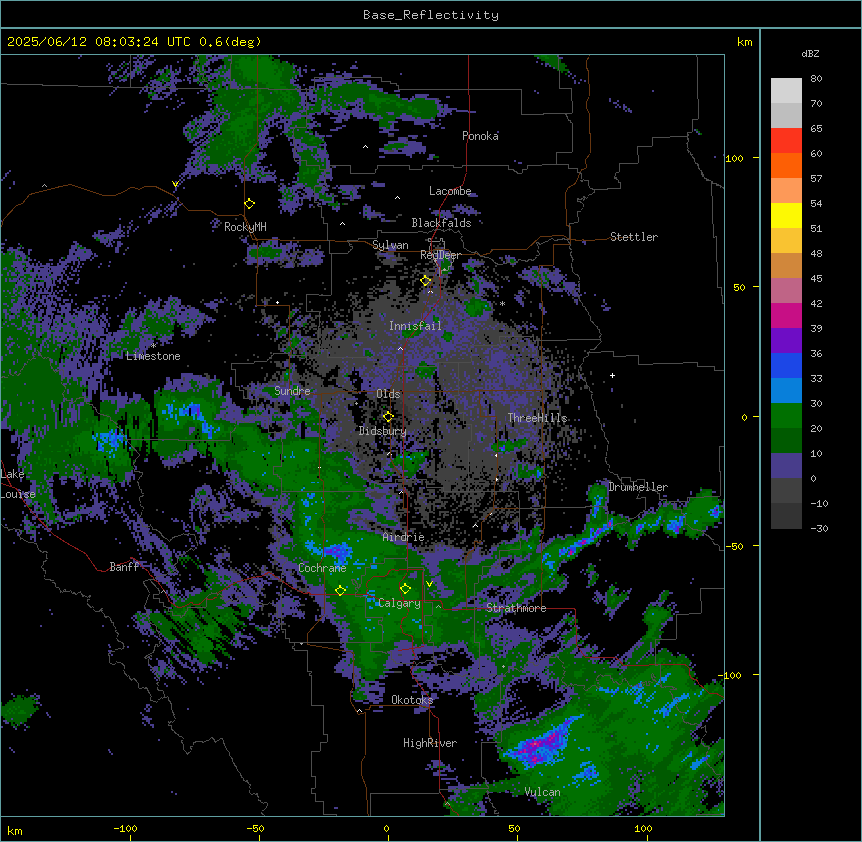Viewport: 862px width, 842px height.
Task: Click the Sundre town label
Action: point(292,391)
